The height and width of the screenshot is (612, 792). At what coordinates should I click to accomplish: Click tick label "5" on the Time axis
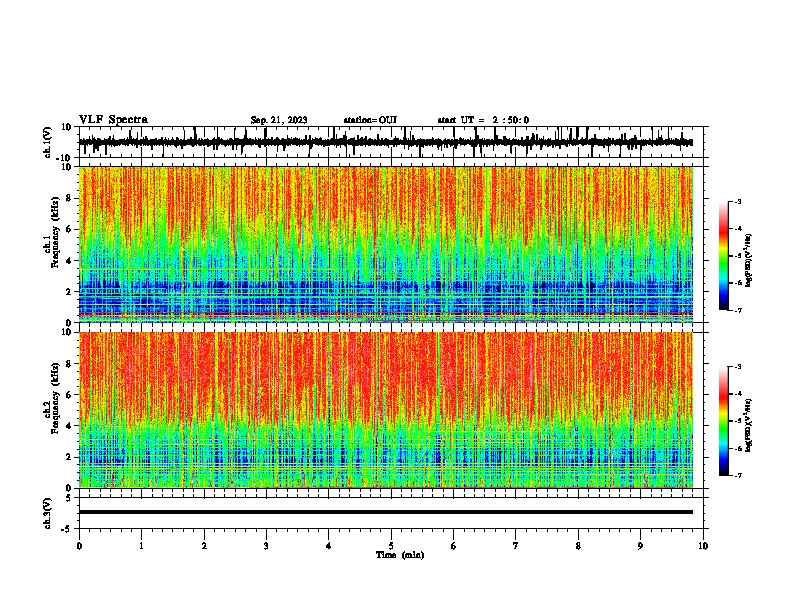(x=391, y=546)
